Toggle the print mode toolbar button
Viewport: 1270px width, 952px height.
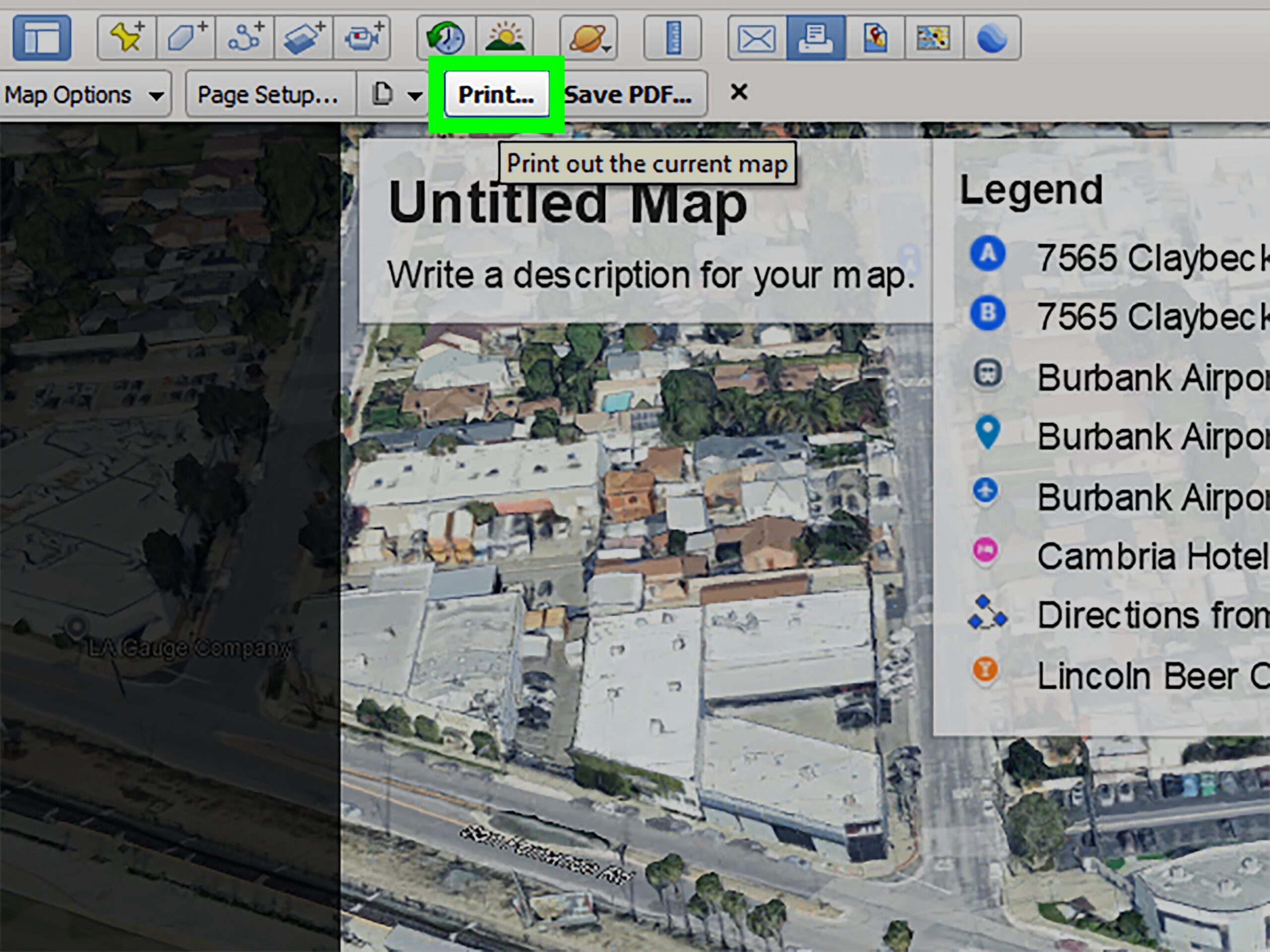[x=815, y=38]
